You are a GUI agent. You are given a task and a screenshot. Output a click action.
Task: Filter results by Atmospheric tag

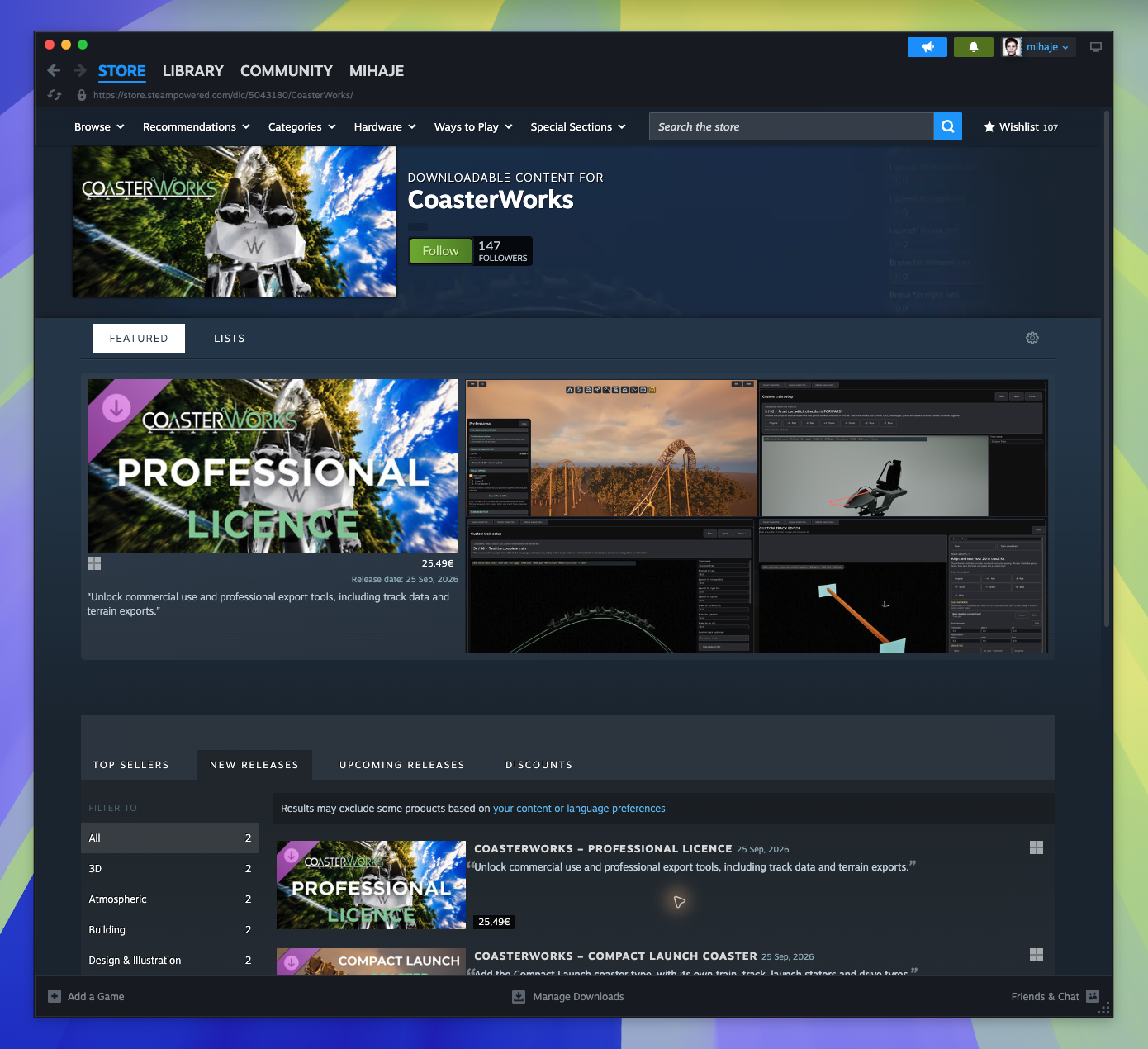tap(170, 899)
